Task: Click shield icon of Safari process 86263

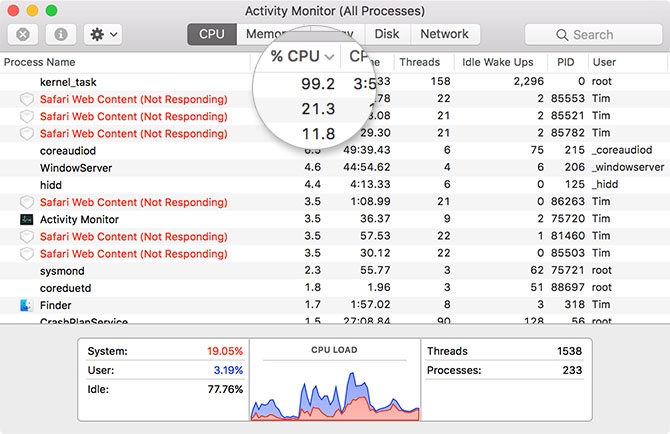Action: (x=26, y=202)
